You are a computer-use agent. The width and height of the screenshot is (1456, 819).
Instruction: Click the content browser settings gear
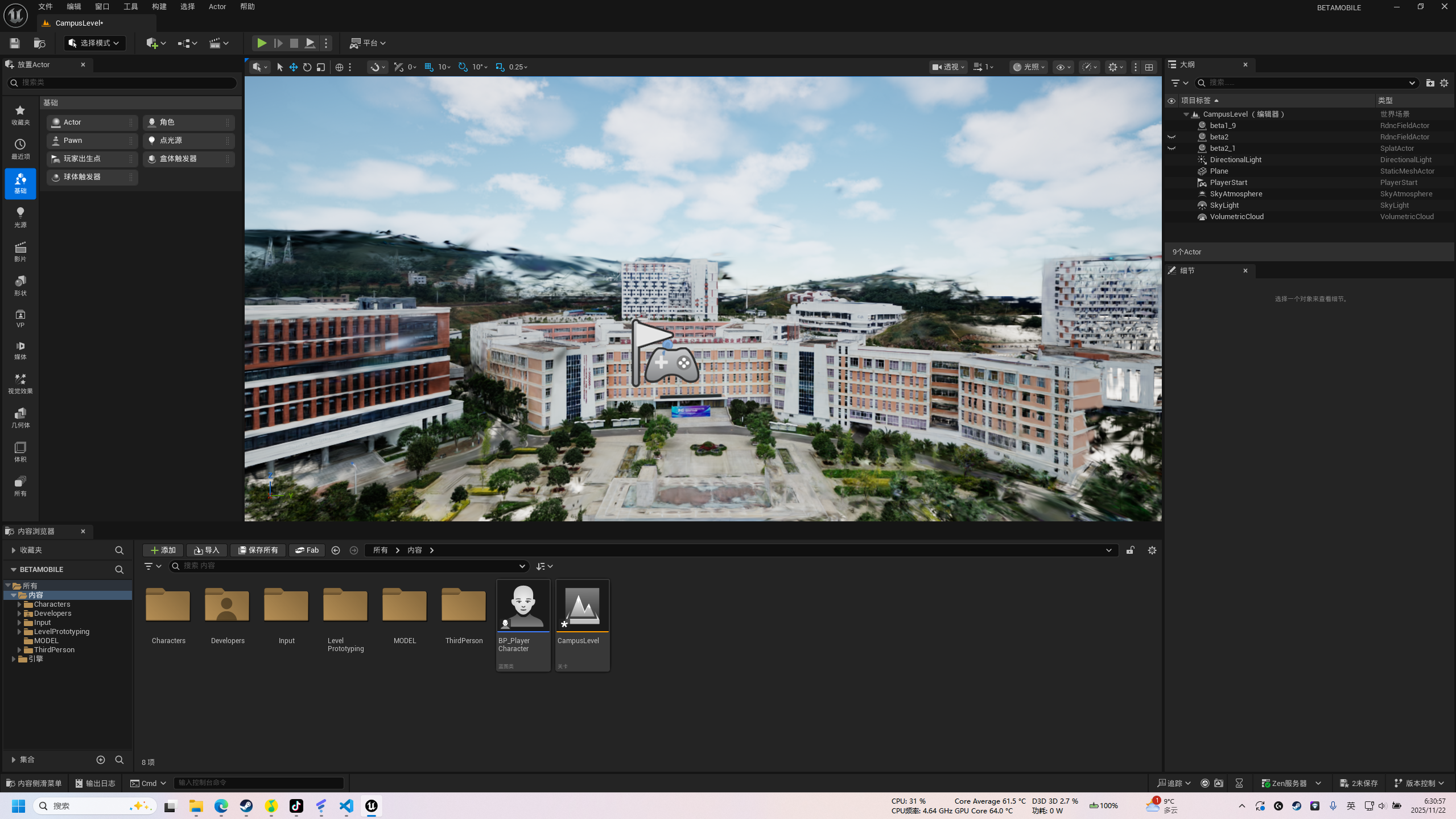click(x=1152, y=550)
